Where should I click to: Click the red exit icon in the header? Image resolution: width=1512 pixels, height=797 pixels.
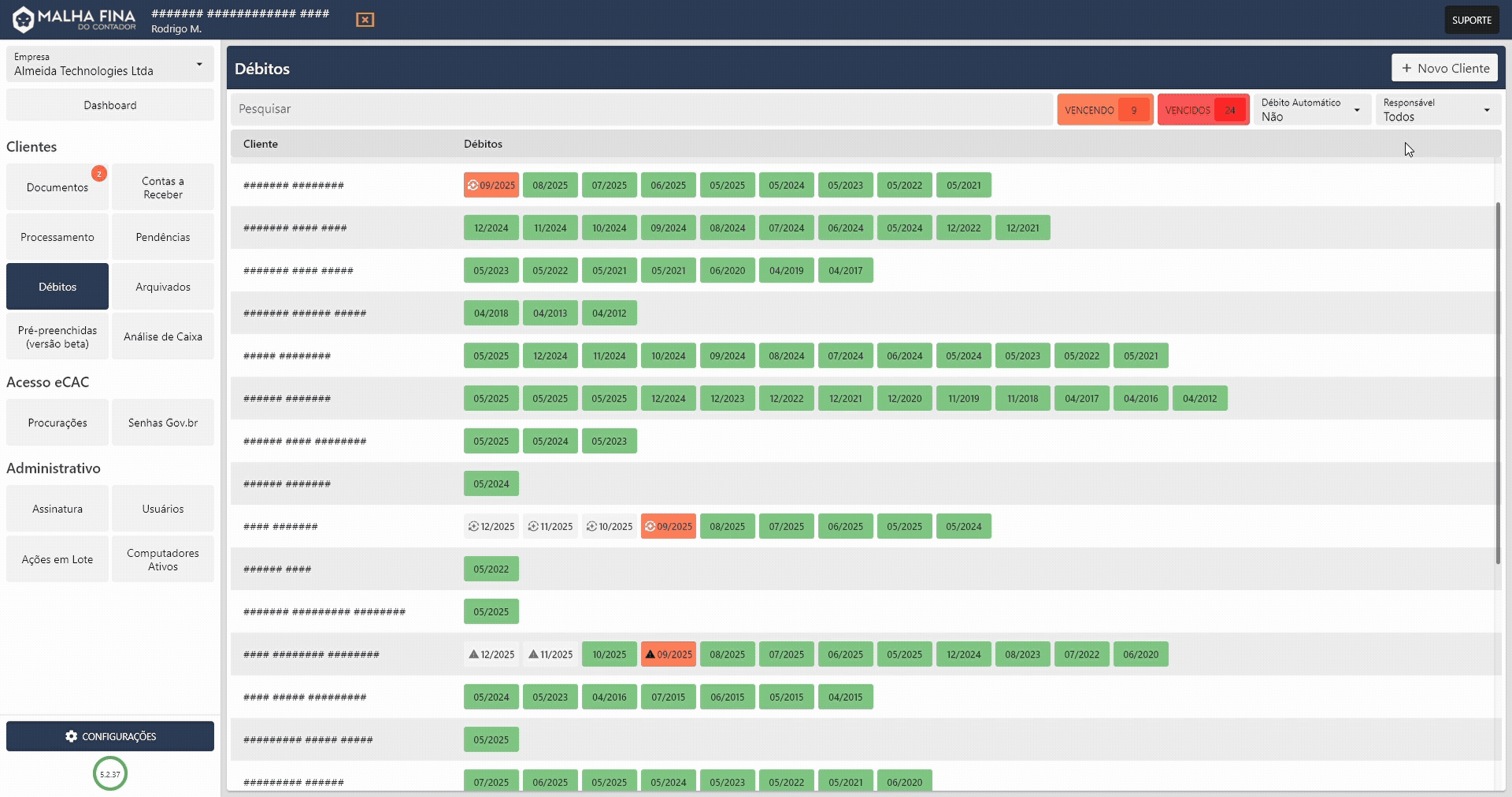[365, 20]
